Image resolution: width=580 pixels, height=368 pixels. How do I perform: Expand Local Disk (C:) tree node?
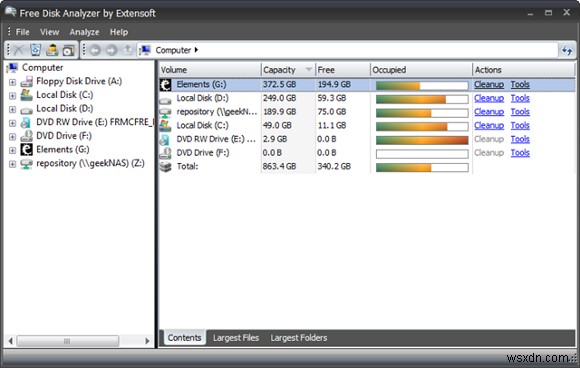point(12,95)
